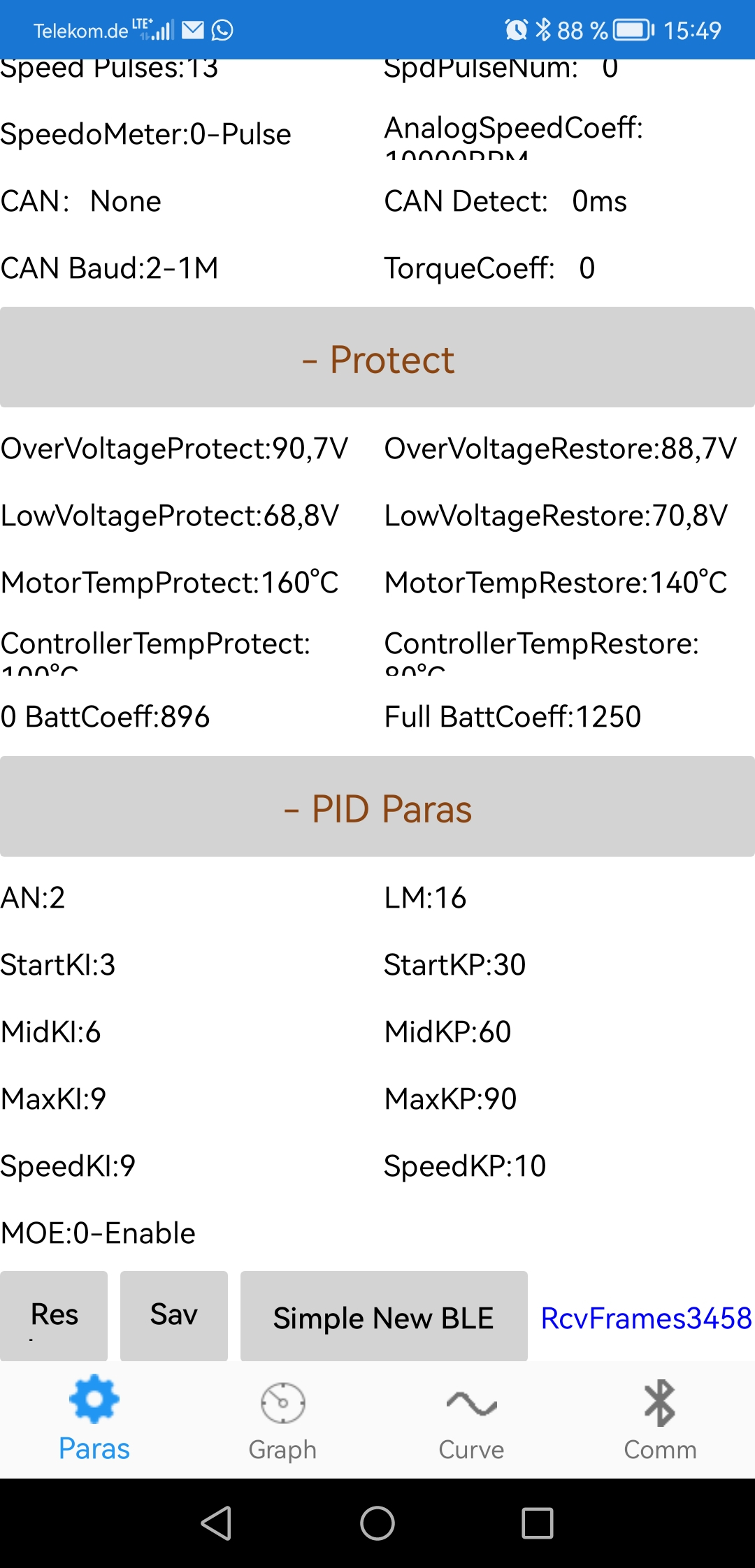Select the MOE:0-Enable parameter
This screenshot has width=755, height=1568.
point(99,1233)
